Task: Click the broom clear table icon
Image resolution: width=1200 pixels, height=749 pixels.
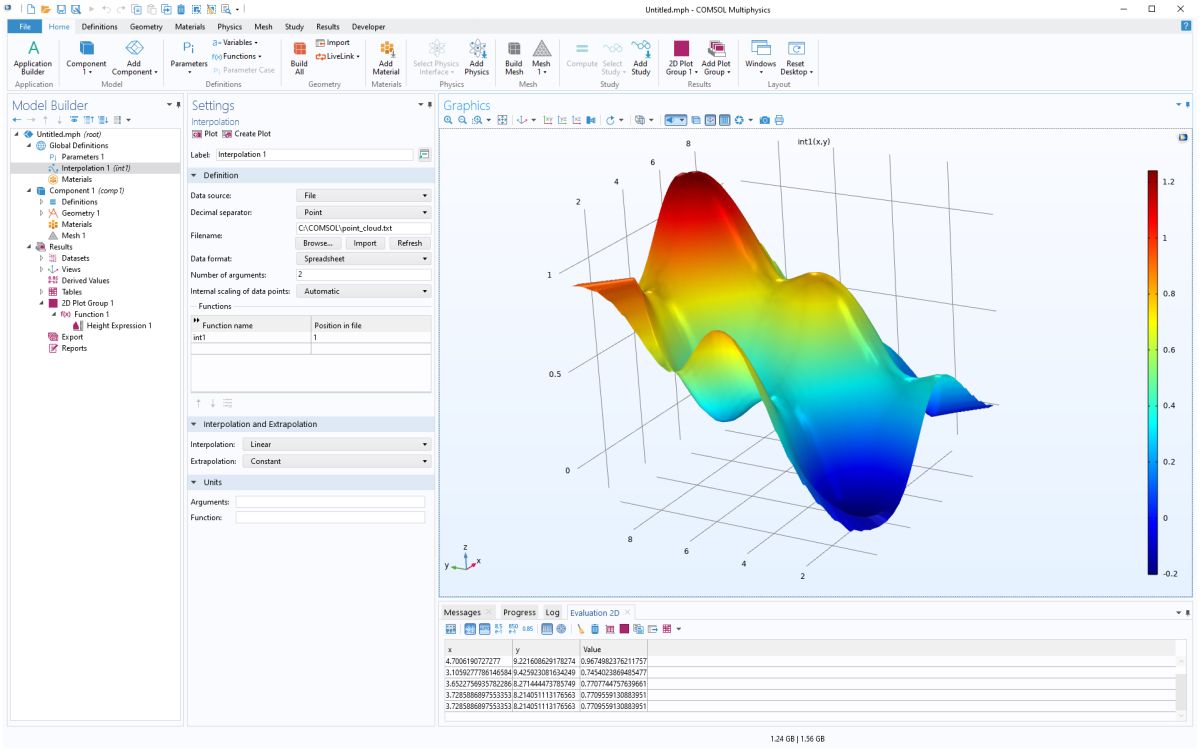Action: [580, 628]
